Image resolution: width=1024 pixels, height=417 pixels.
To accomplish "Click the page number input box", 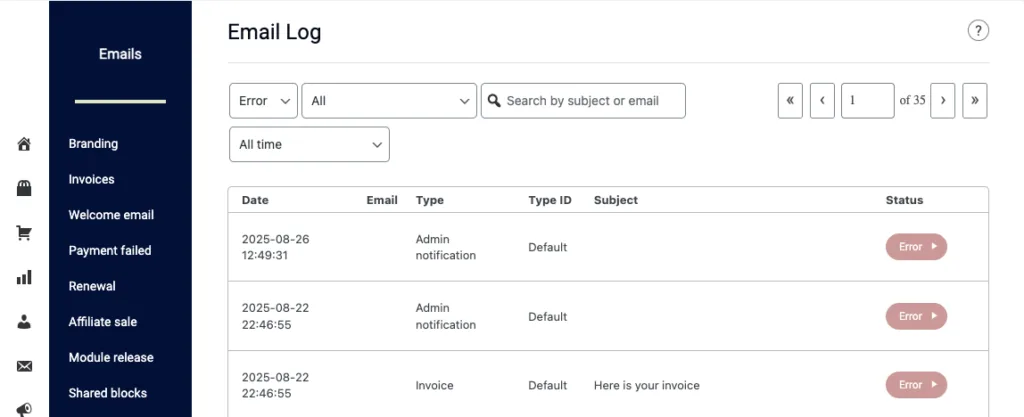I will coord(867,101).
